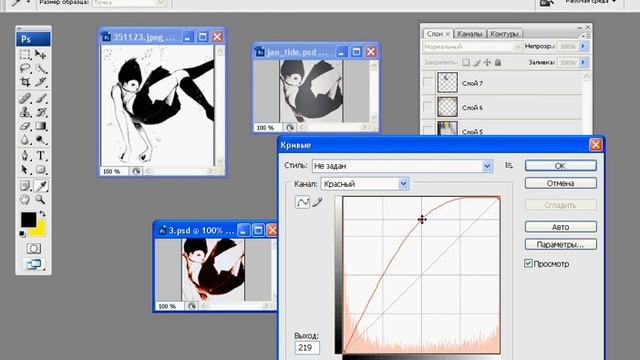
Task: Click the foreground black color swatch
Action: coord(28,220)
